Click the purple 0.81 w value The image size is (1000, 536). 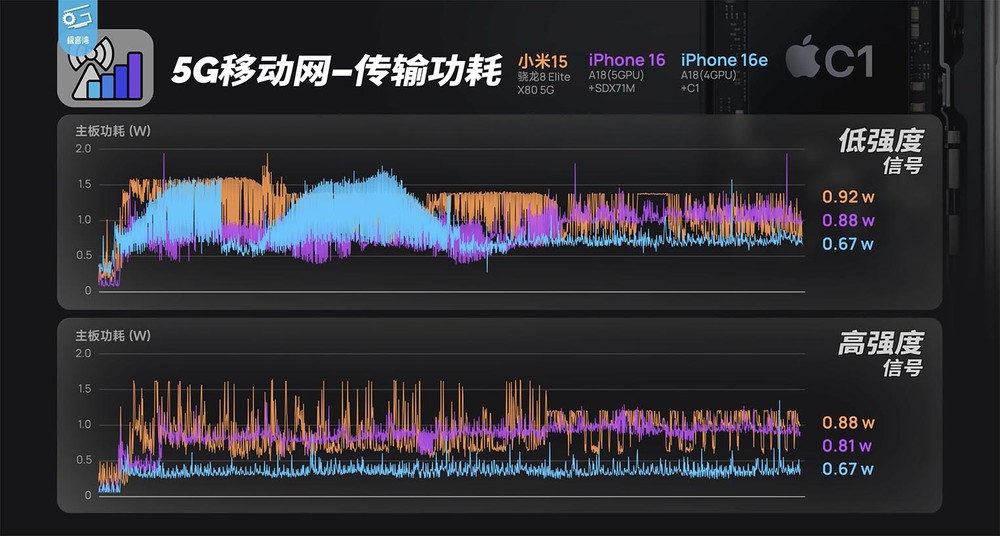(848, 445)
